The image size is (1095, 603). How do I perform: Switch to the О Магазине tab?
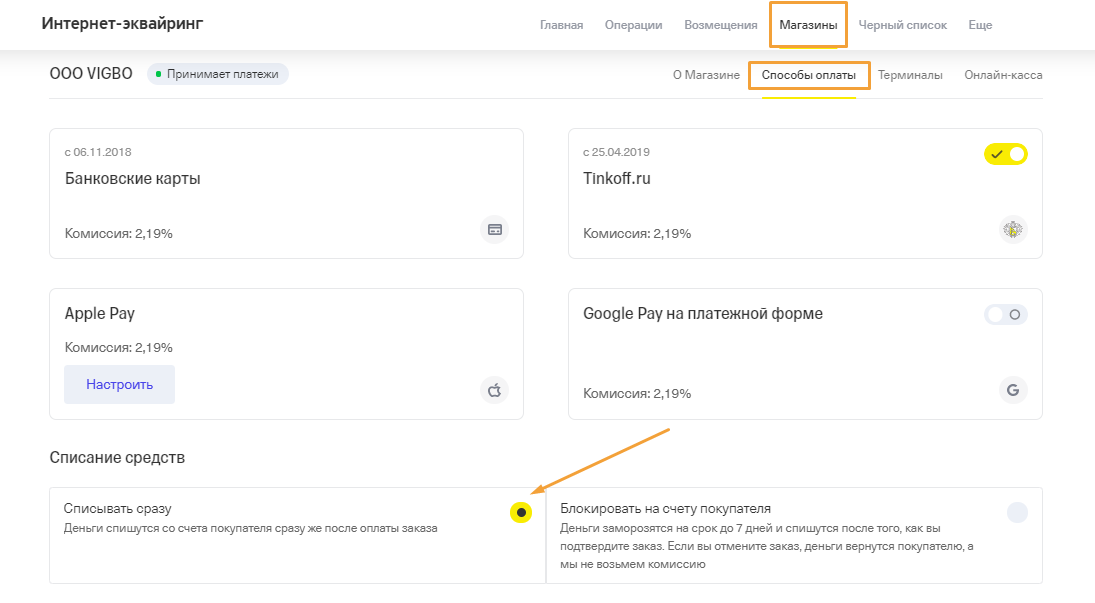[x=706, y=75]
